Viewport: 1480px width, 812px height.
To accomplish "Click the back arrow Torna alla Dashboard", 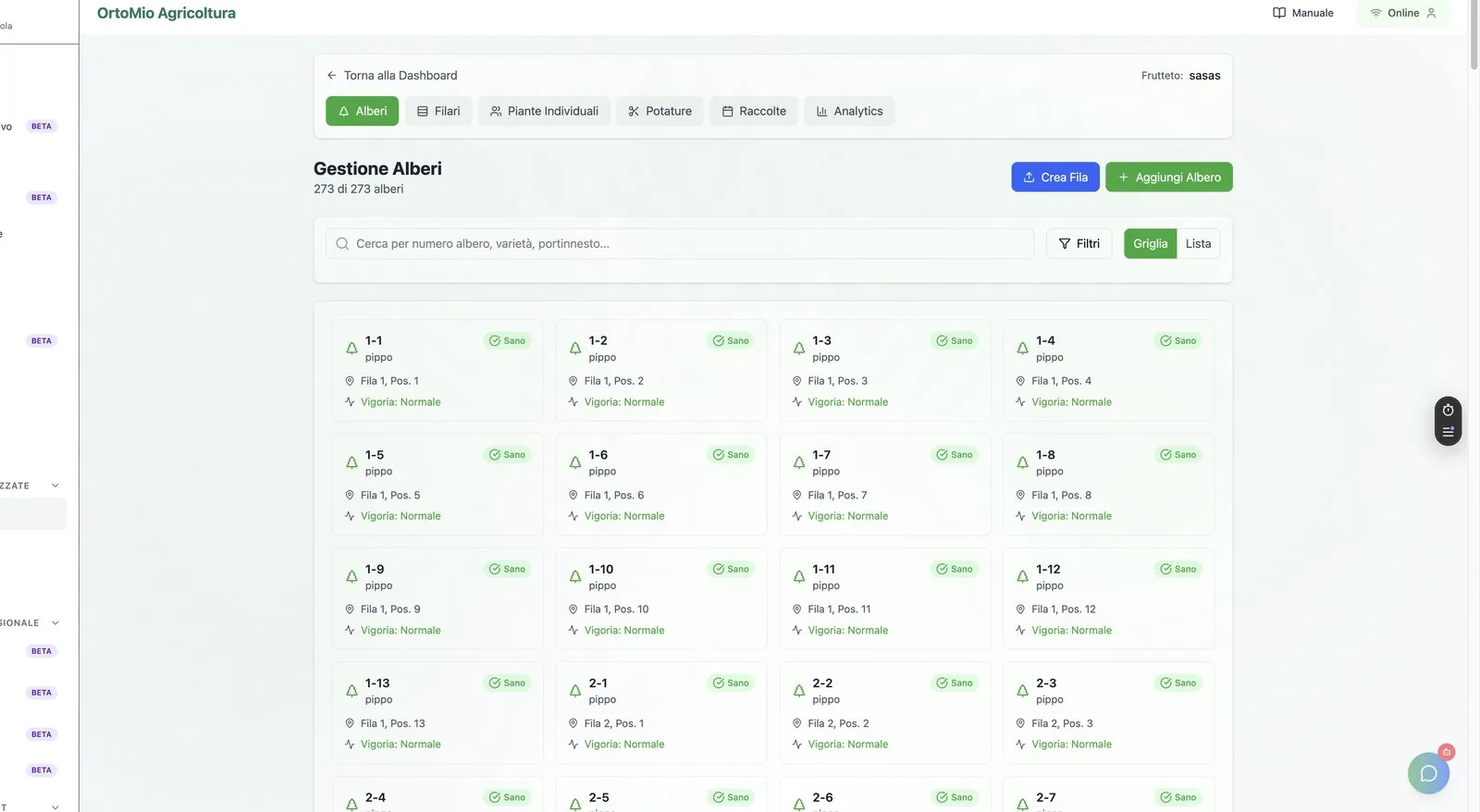I will click(x=331, y=75).
